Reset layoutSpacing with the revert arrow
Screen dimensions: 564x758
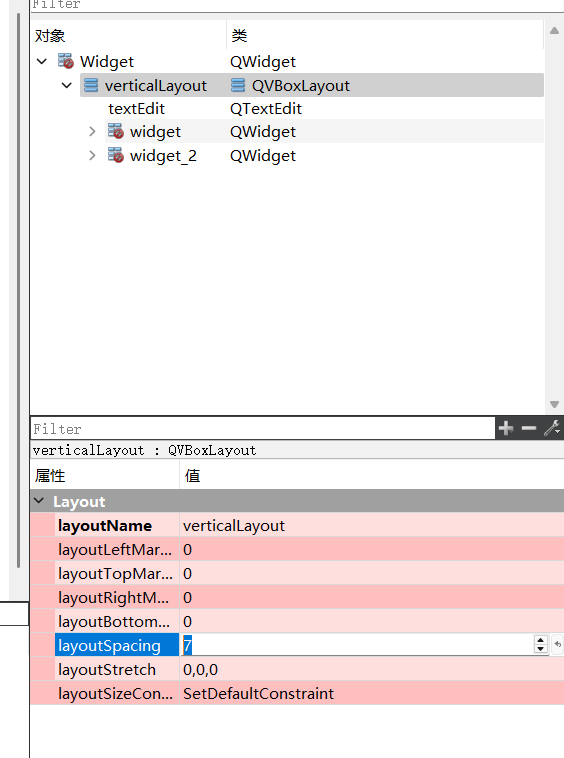[557, 644]
